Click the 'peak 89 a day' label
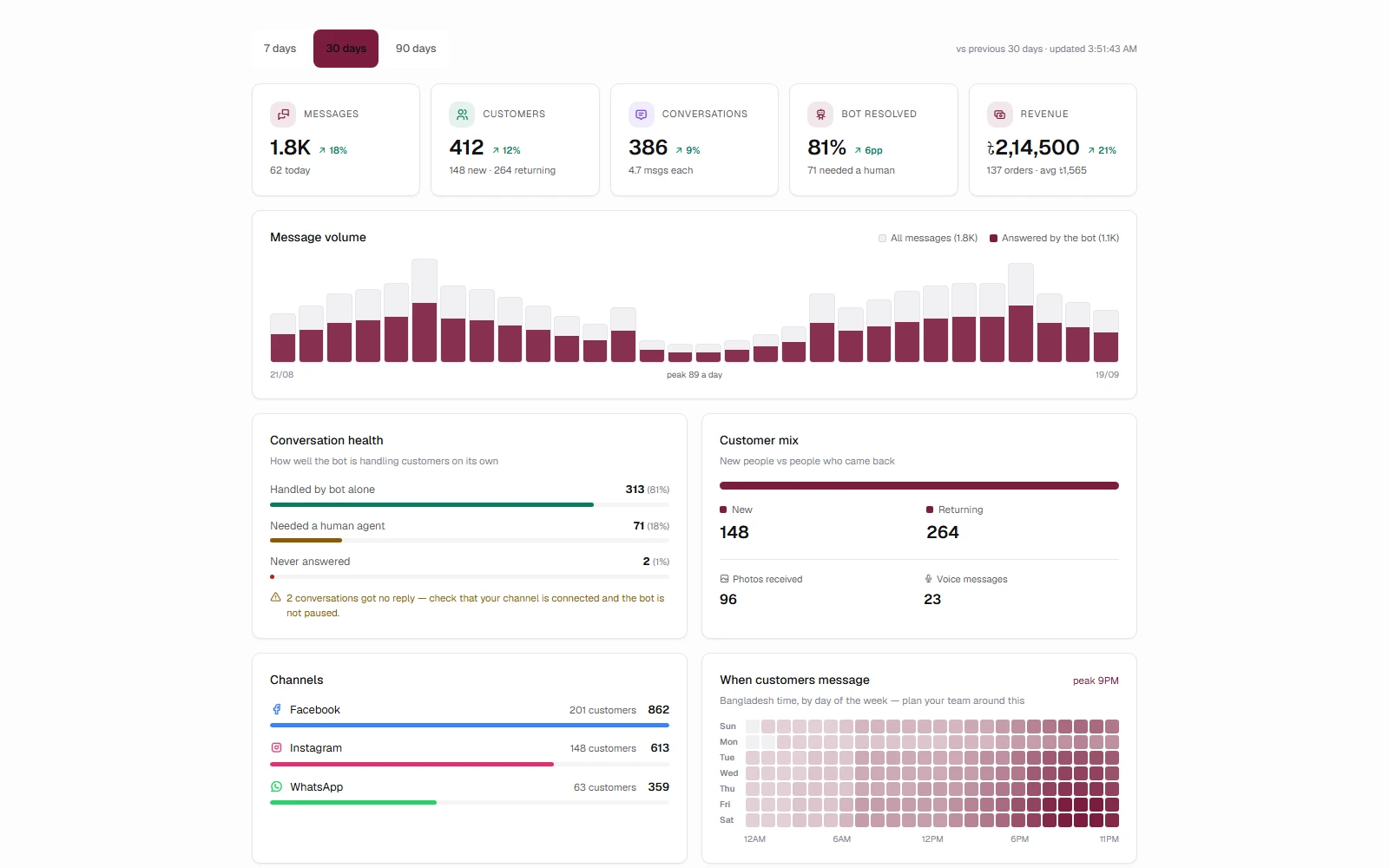Viewport: 1389px width, 868px height. pos(694,375)
